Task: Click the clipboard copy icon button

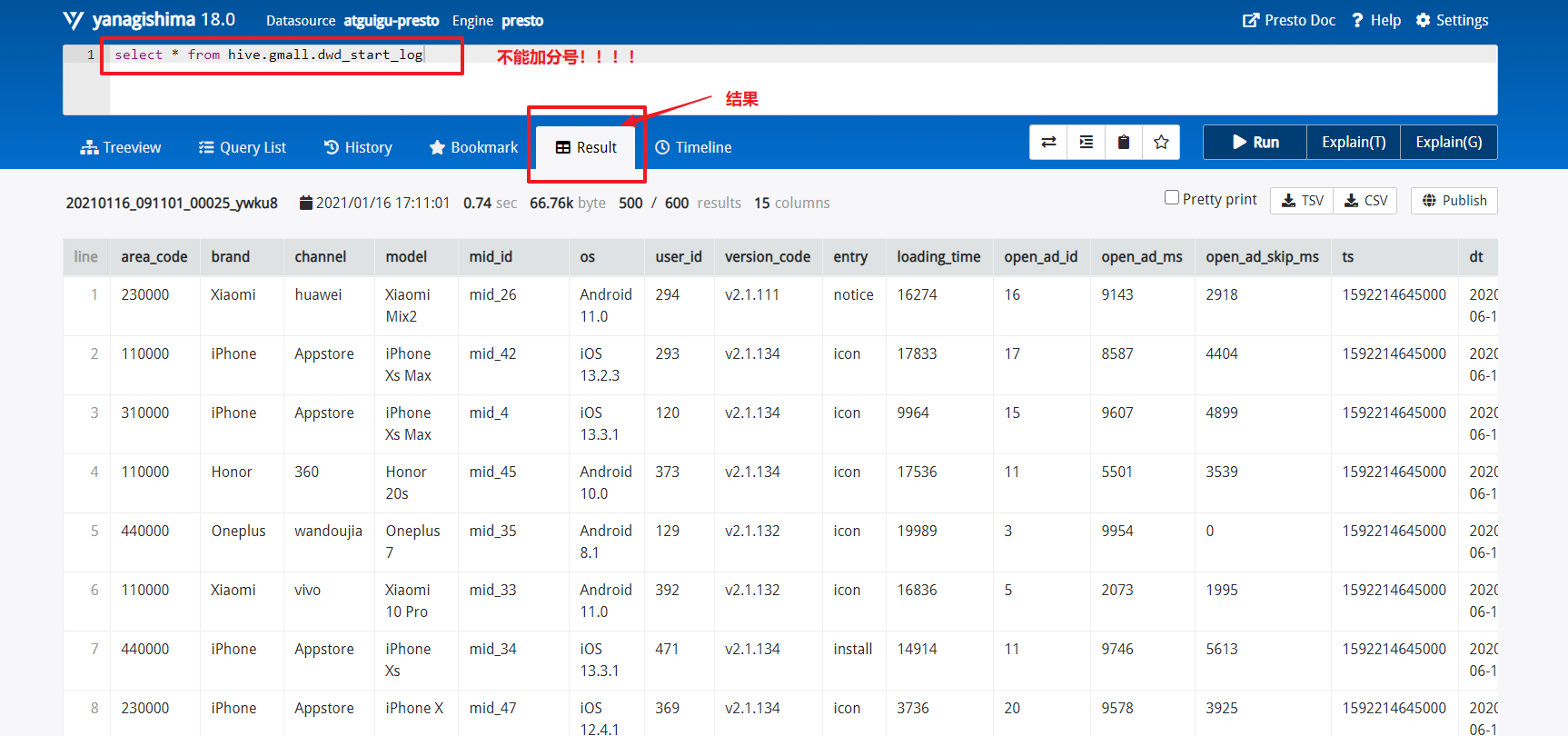Action: 1124,142
